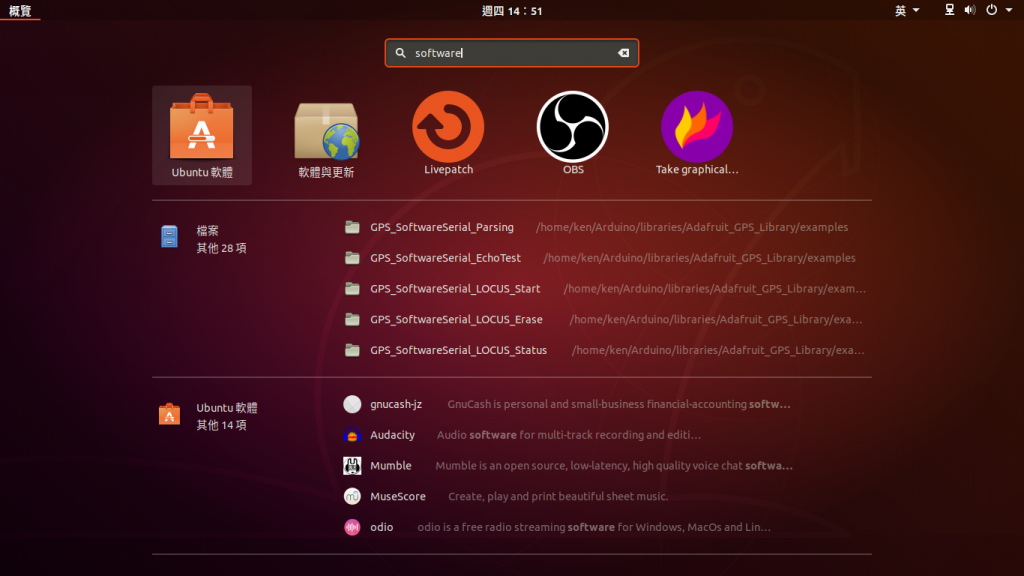
Task: Show 其他 14 項 more software results
Action: pos(221,425)
